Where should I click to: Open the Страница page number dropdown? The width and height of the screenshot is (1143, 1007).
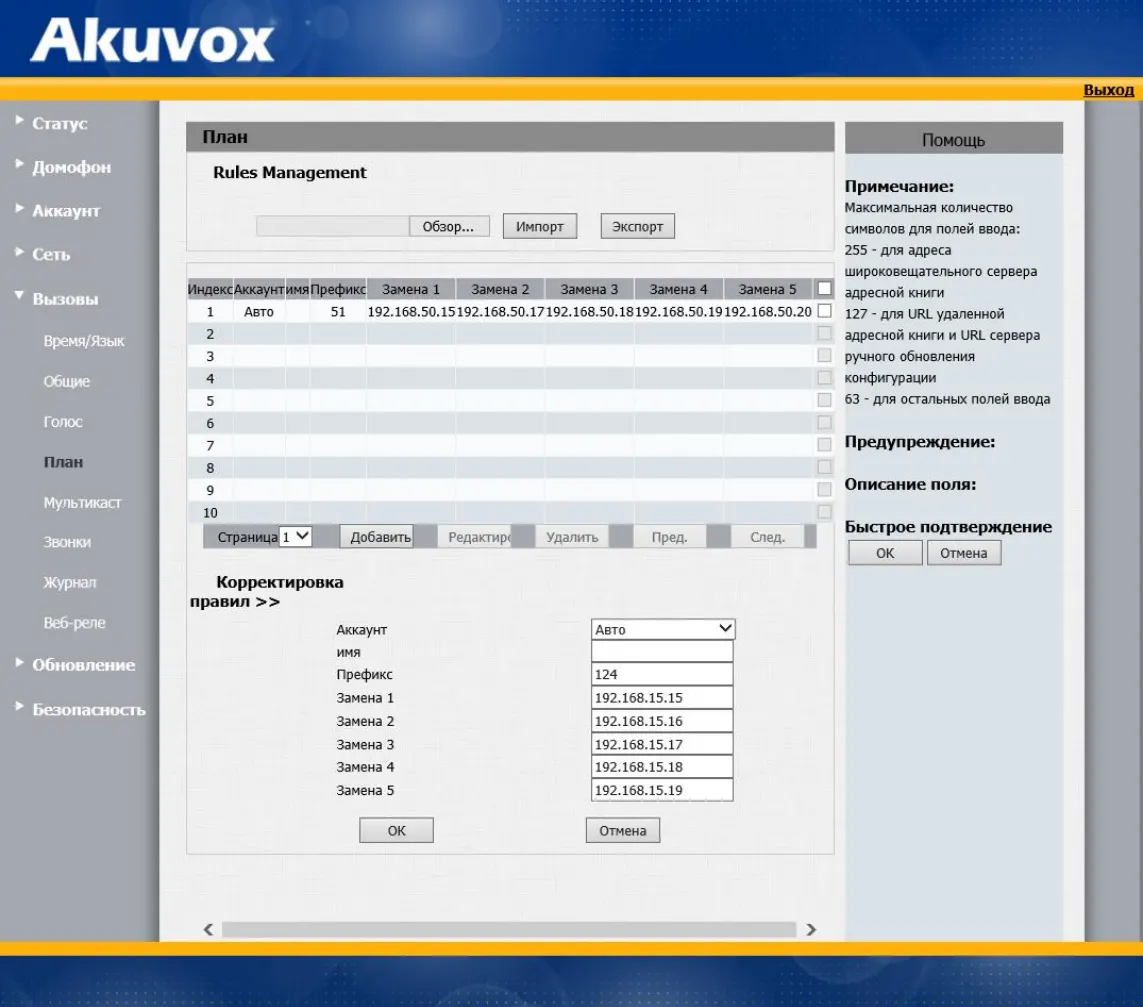click(x=296, y=537)
